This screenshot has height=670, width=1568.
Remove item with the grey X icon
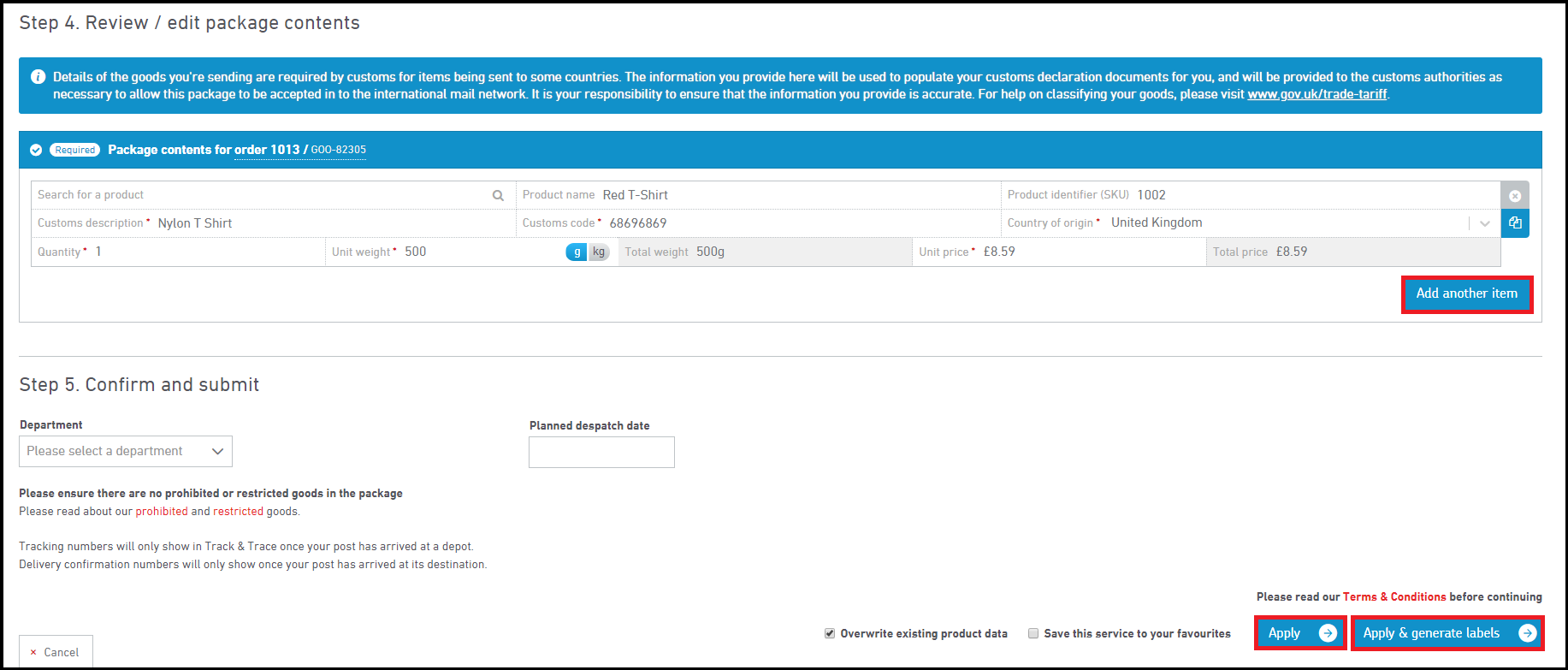coord(1515,195)
